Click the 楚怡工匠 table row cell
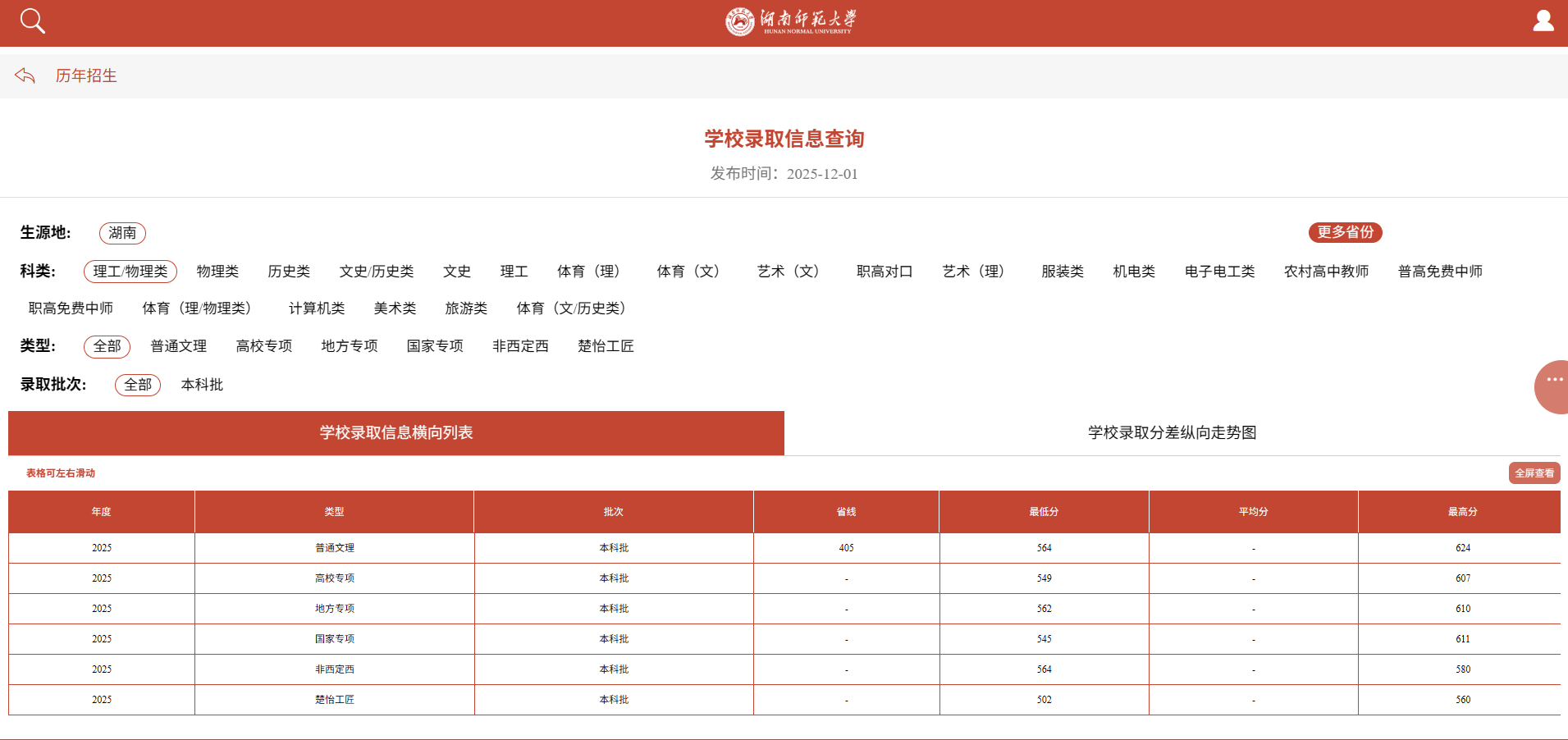This screenshot has height=740, width=1568. (x=335, y=700)
